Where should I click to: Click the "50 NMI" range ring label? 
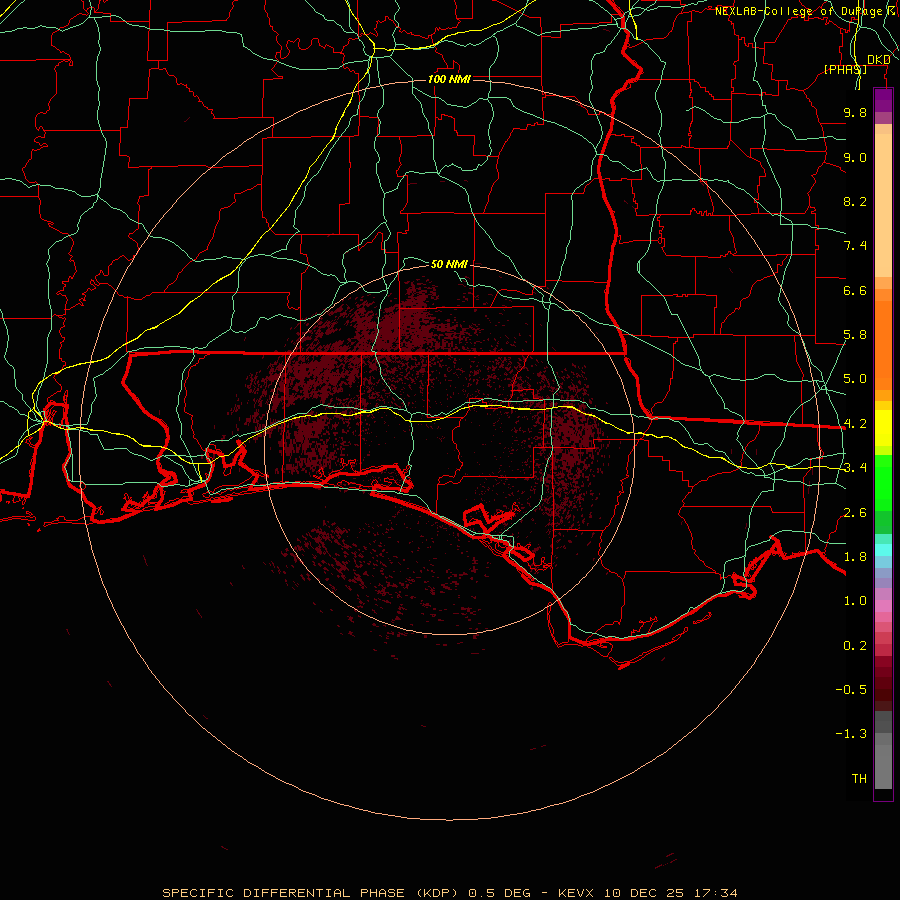449,264
